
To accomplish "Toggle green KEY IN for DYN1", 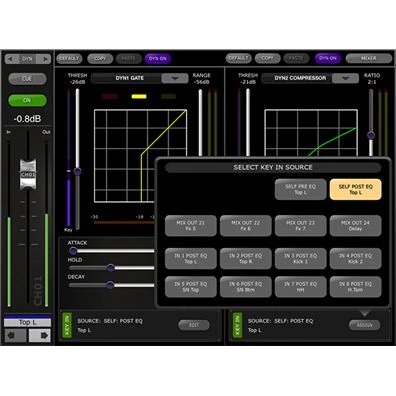I will (67, 326).
